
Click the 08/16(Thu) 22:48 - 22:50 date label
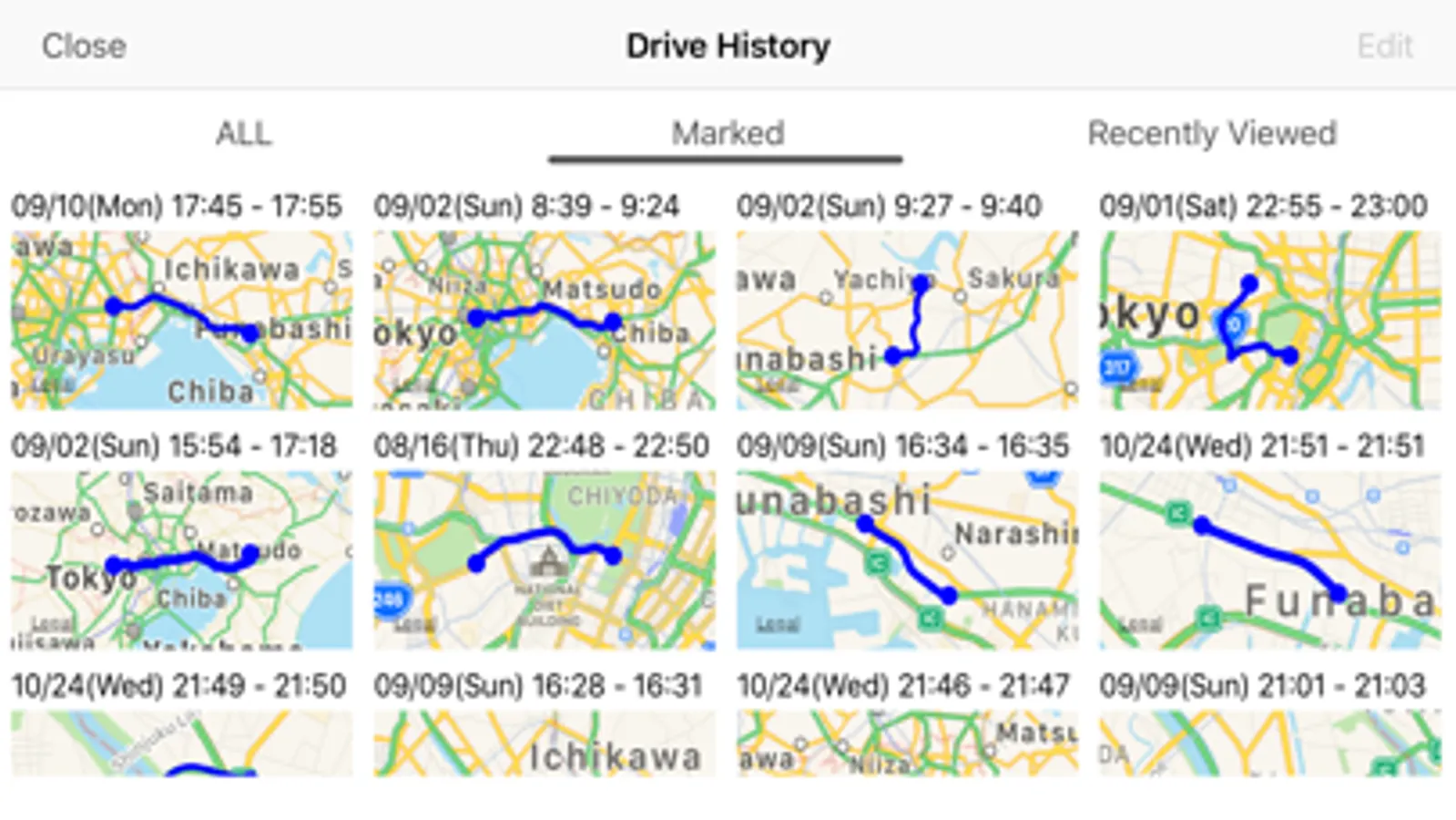[x=542, y=446]
